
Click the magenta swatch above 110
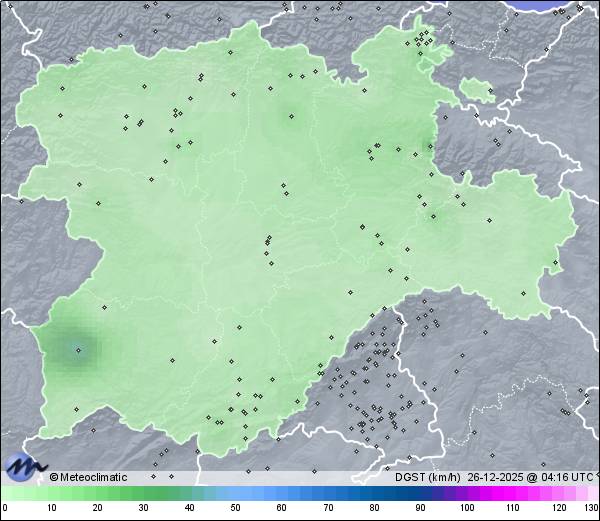pyautogui.click(x=512, y=493)
